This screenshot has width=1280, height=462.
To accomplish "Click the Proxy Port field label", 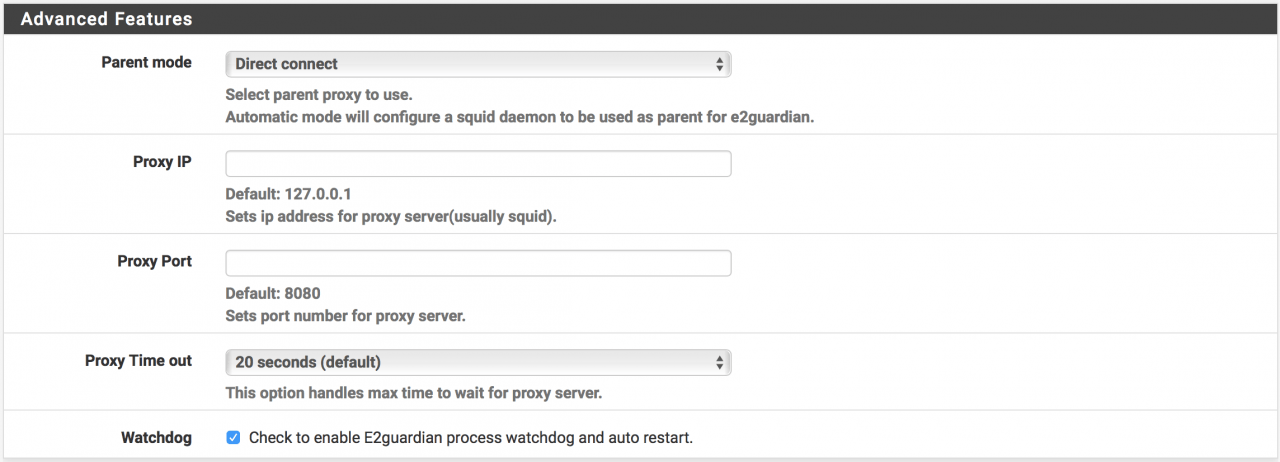I will click(154, 261).
